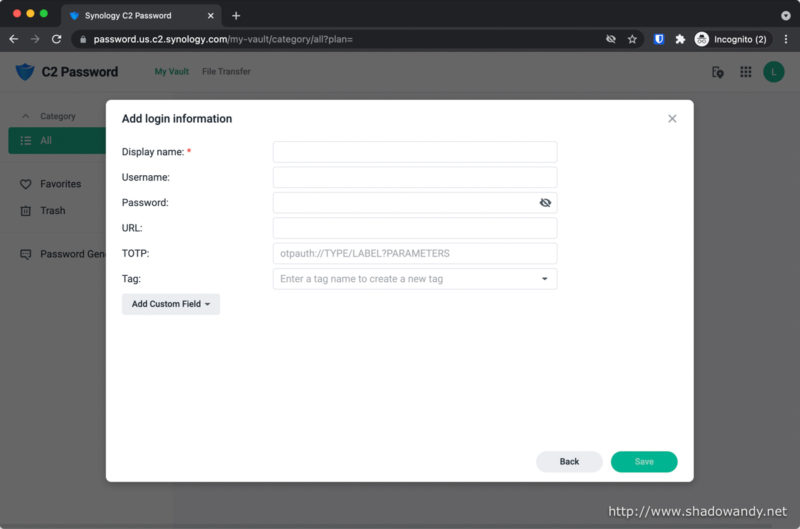Screen dimensions: 800x529
Task: Bookmark this page with star icon
Action: [x=632, y=39]
